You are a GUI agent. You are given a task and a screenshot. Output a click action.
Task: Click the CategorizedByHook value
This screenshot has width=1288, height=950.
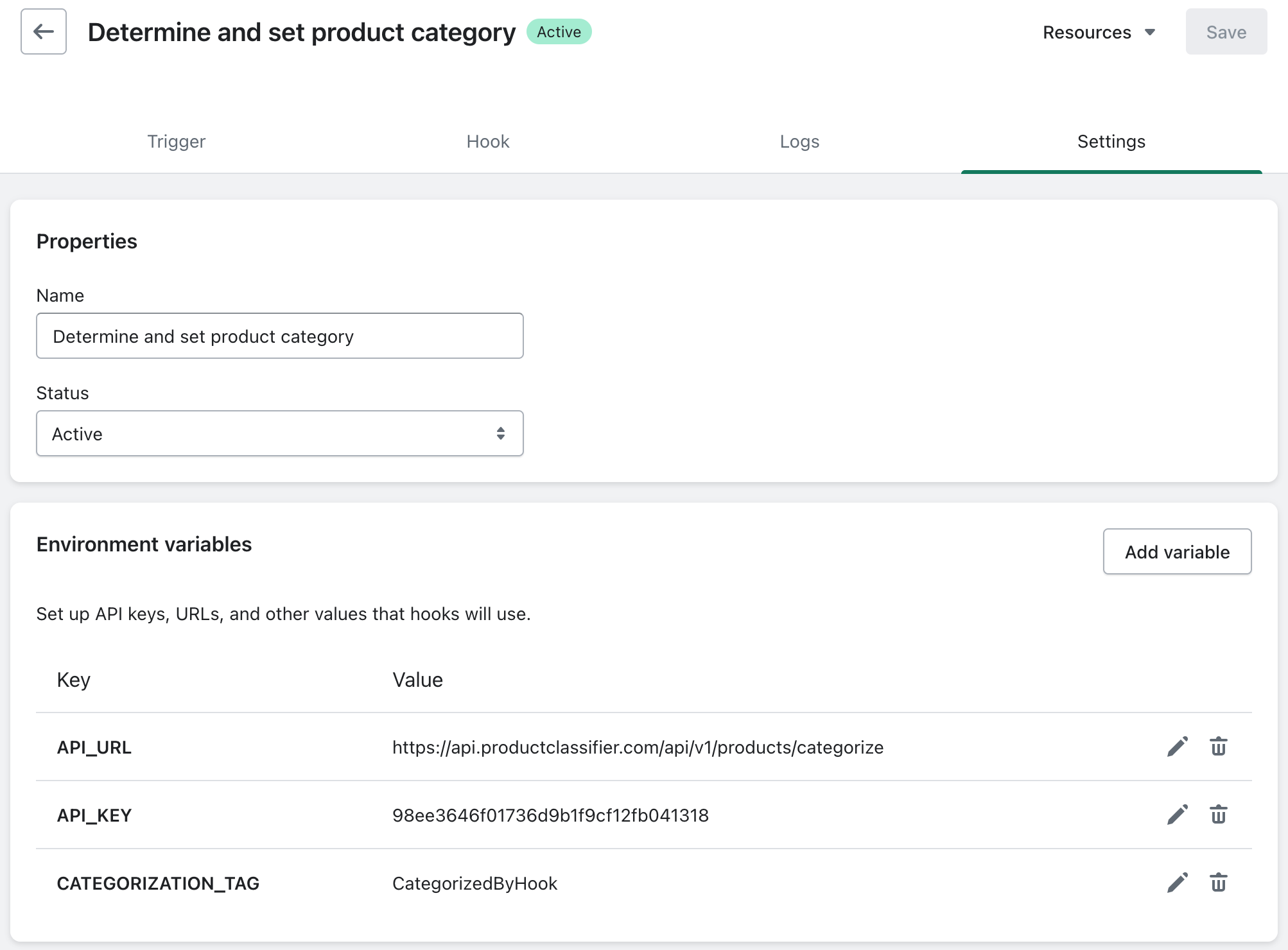pos(474,883)
